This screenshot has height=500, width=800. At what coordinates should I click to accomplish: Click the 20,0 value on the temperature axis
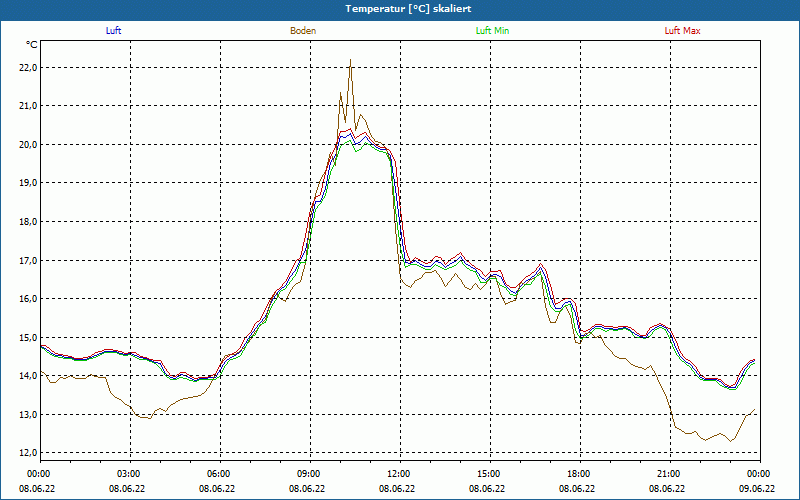click(x=27, y=145)
